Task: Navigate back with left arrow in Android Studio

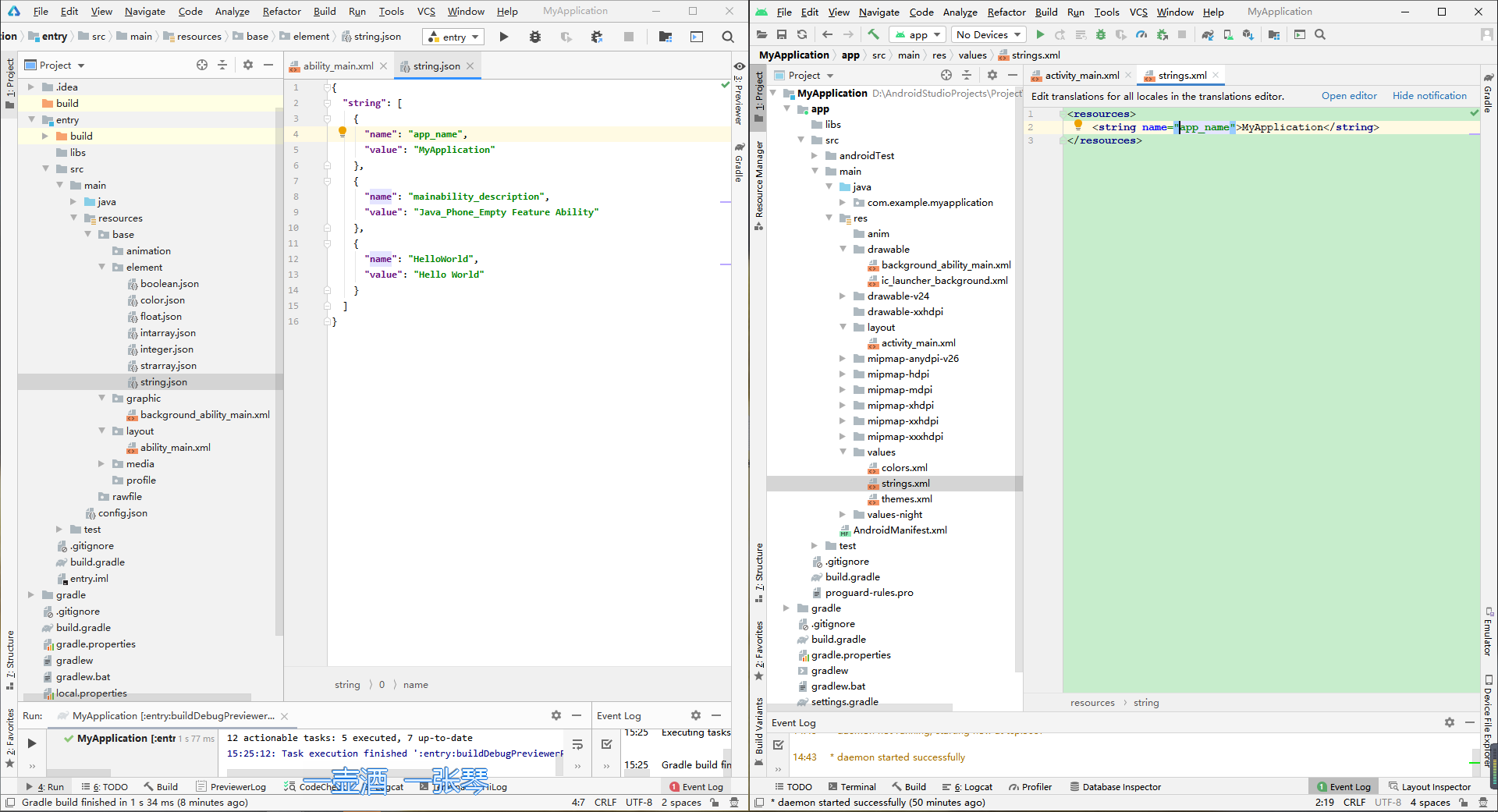Action: pos(828,34)
